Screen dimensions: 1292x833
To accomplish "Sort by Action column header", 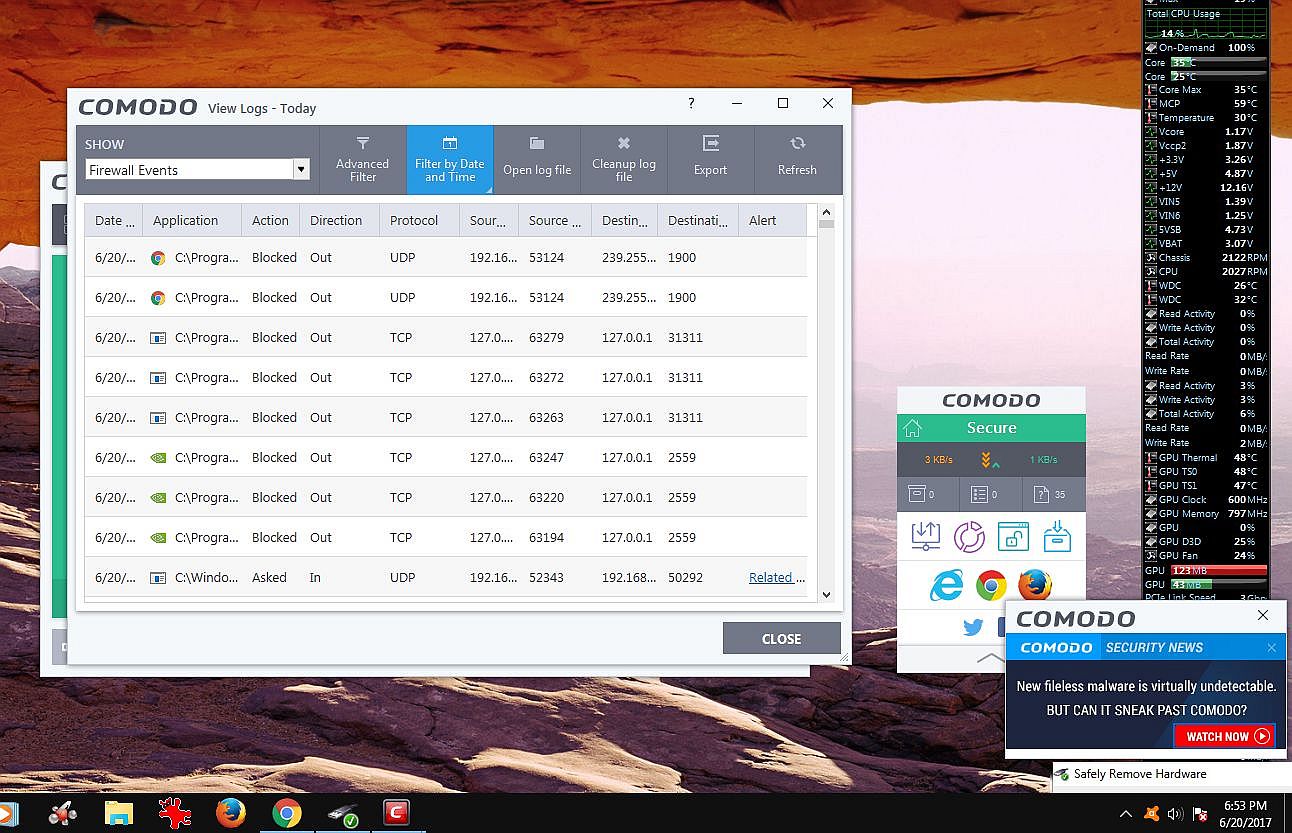I will click(x=270, y=221).
